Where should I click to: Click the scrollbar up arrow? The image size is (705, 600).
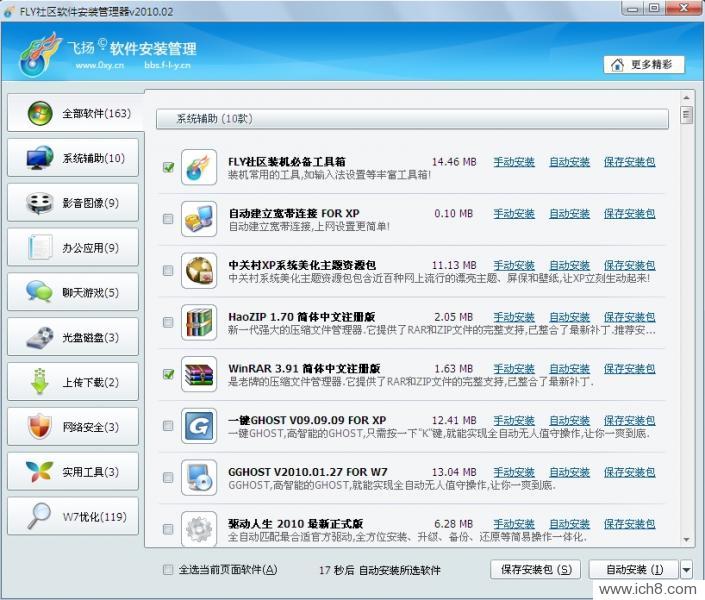(x=686, y=98)
